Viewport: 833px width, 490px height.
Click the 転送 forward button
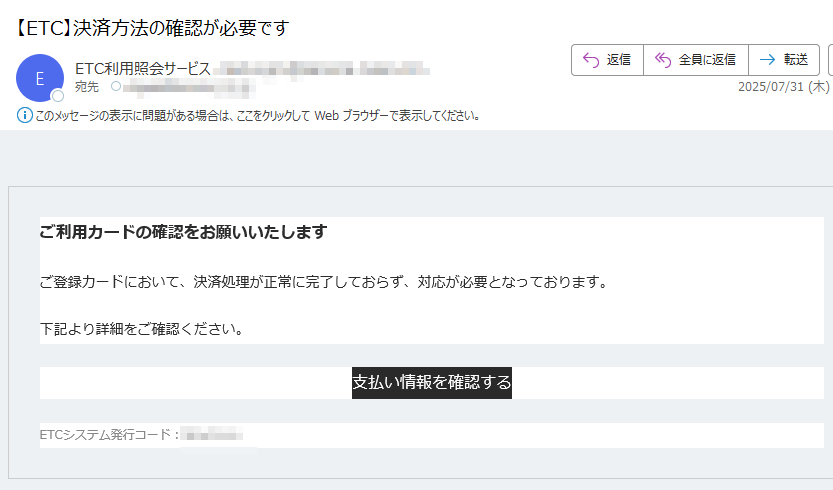click(784, 60)
